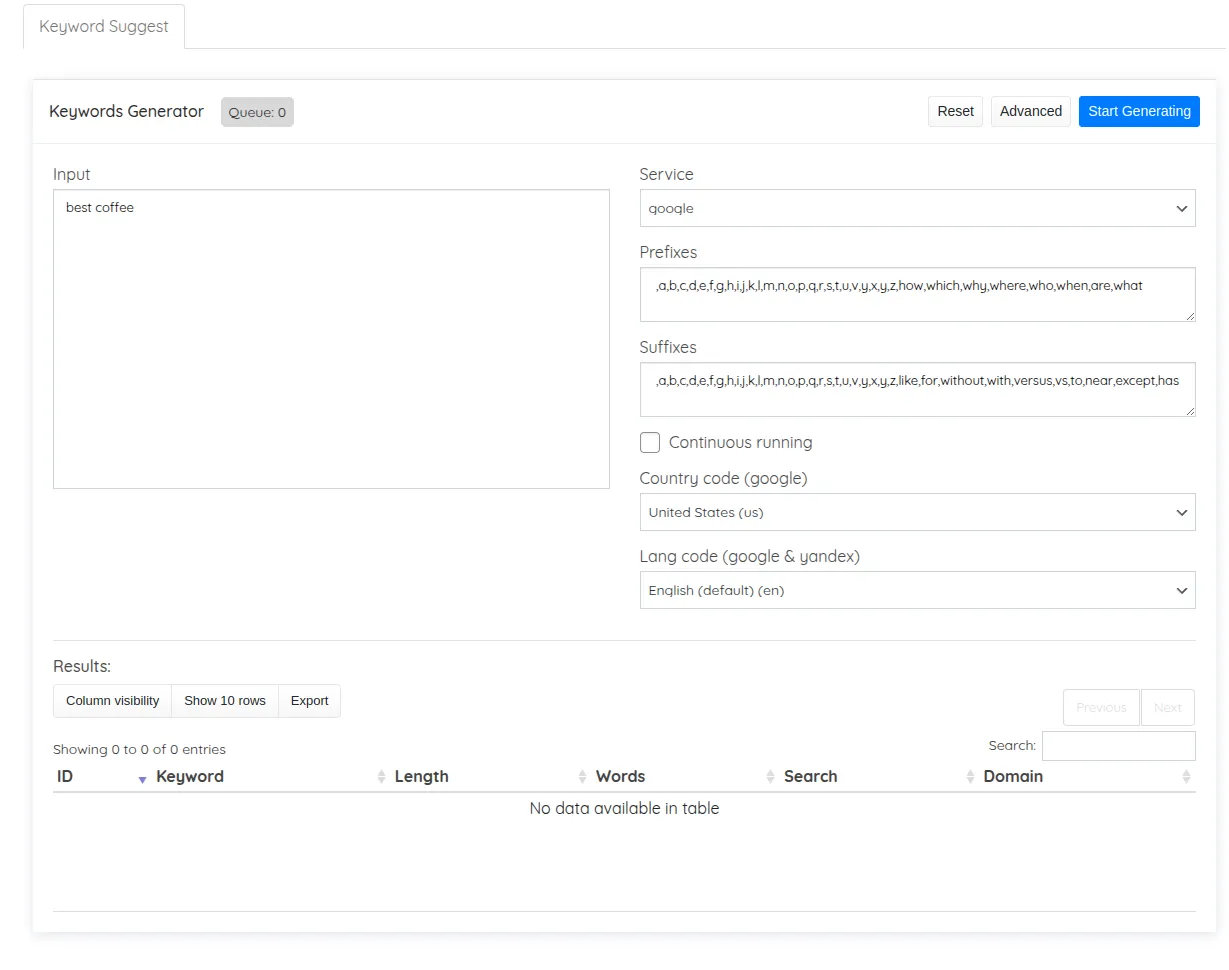
Task: Click into the Prefixes text box
Action: click(916, 295)
